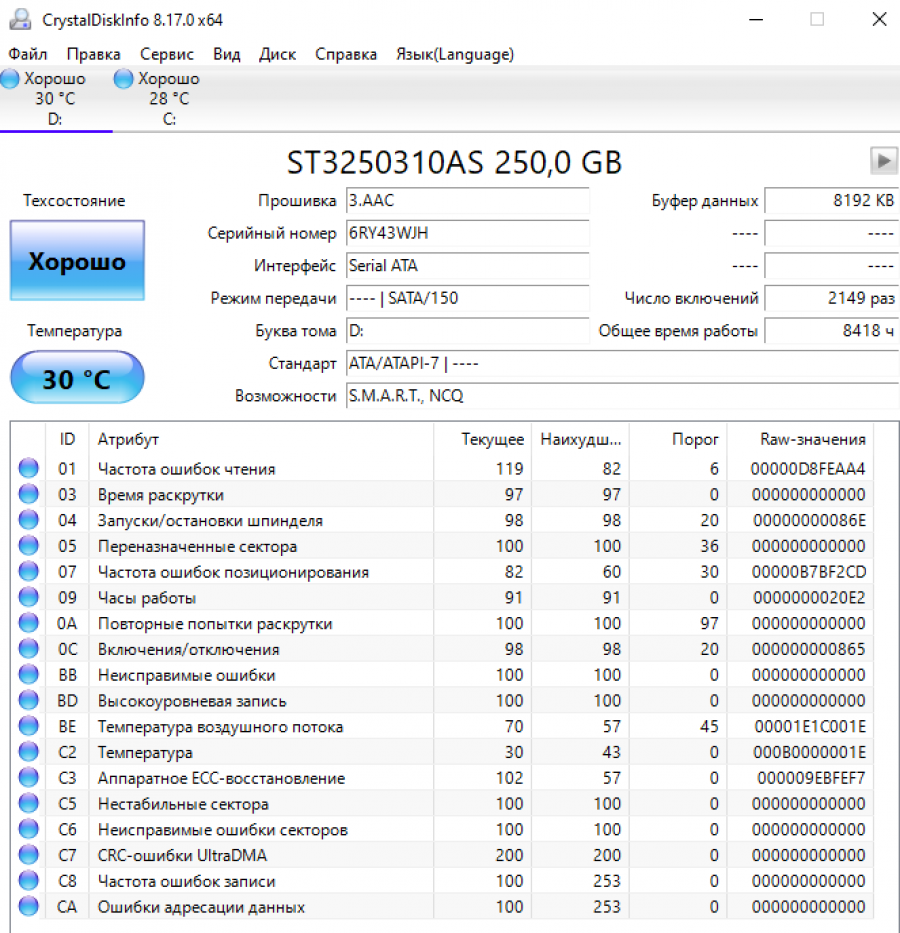Open the Диск menu

[x=277, y=54]
